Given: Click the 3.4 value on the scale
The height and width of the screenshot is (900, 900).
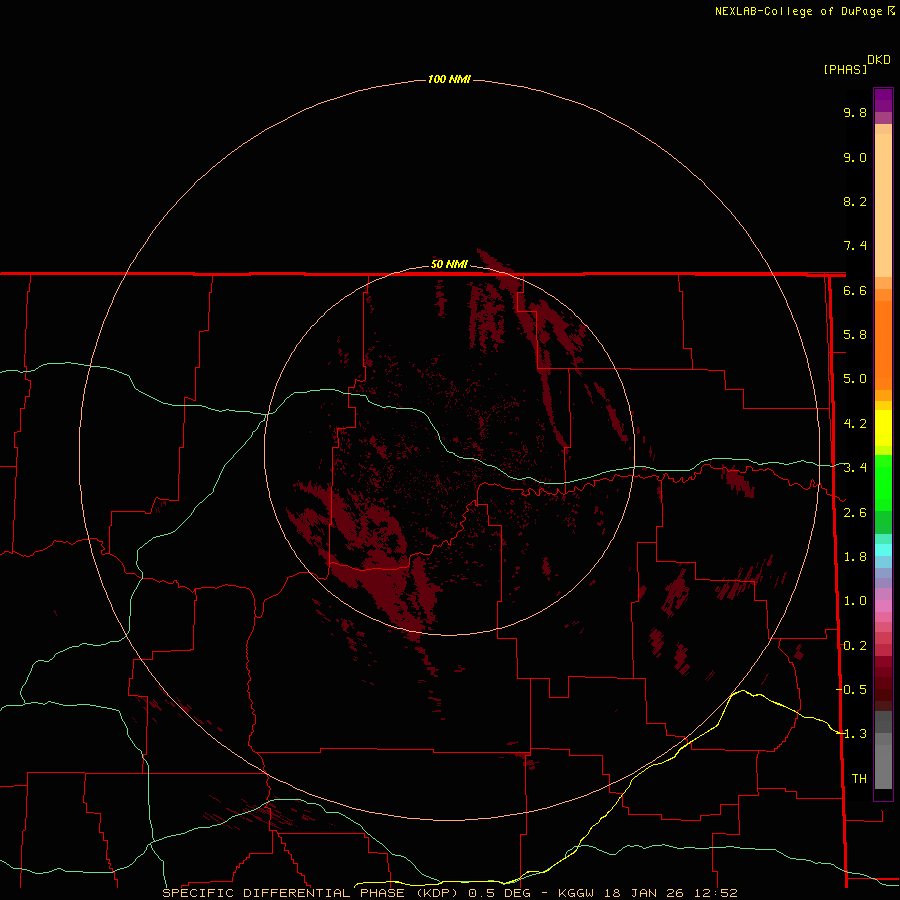Looking at the screenshot, I should tap(855, 468).
